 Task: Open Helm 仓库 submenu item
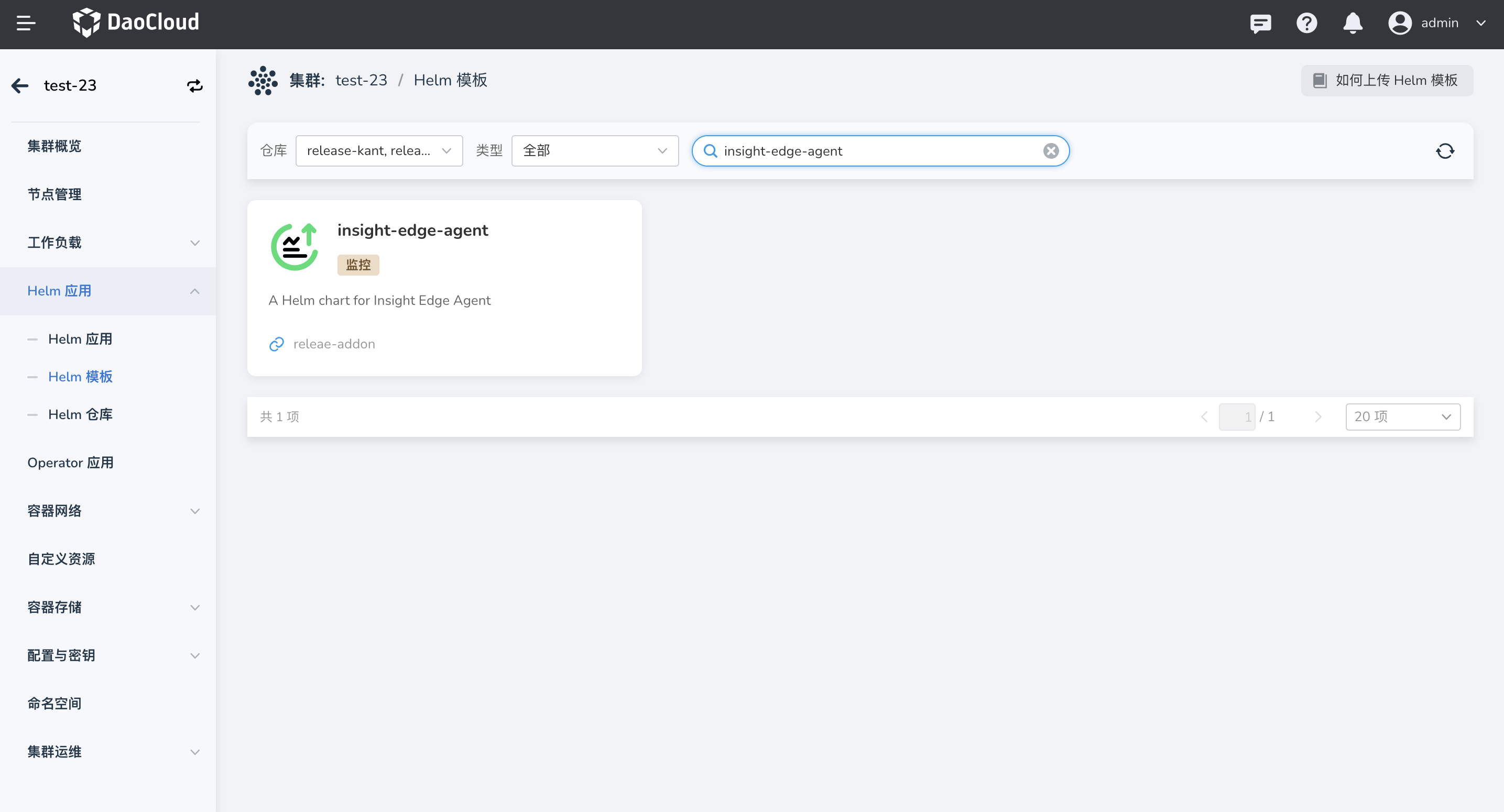click(81, 415)
